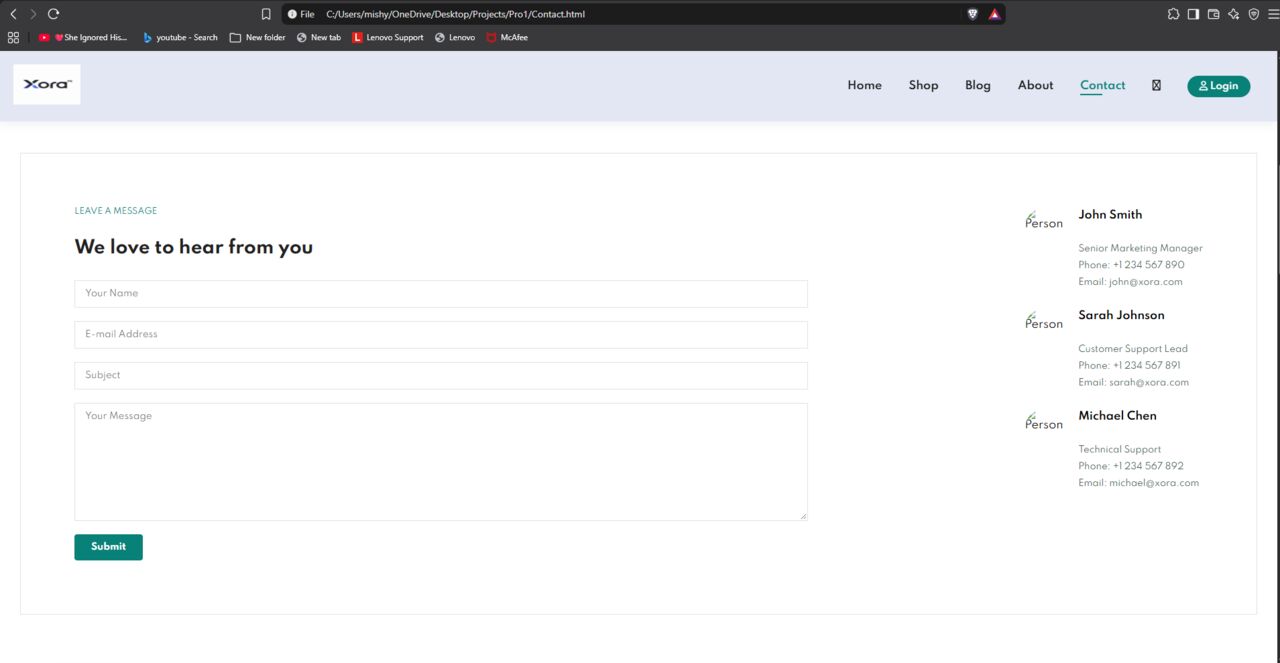Reload the page with refresh icon
The image size is (1280, 663).
pyautogui.click(x=53, y=14)
